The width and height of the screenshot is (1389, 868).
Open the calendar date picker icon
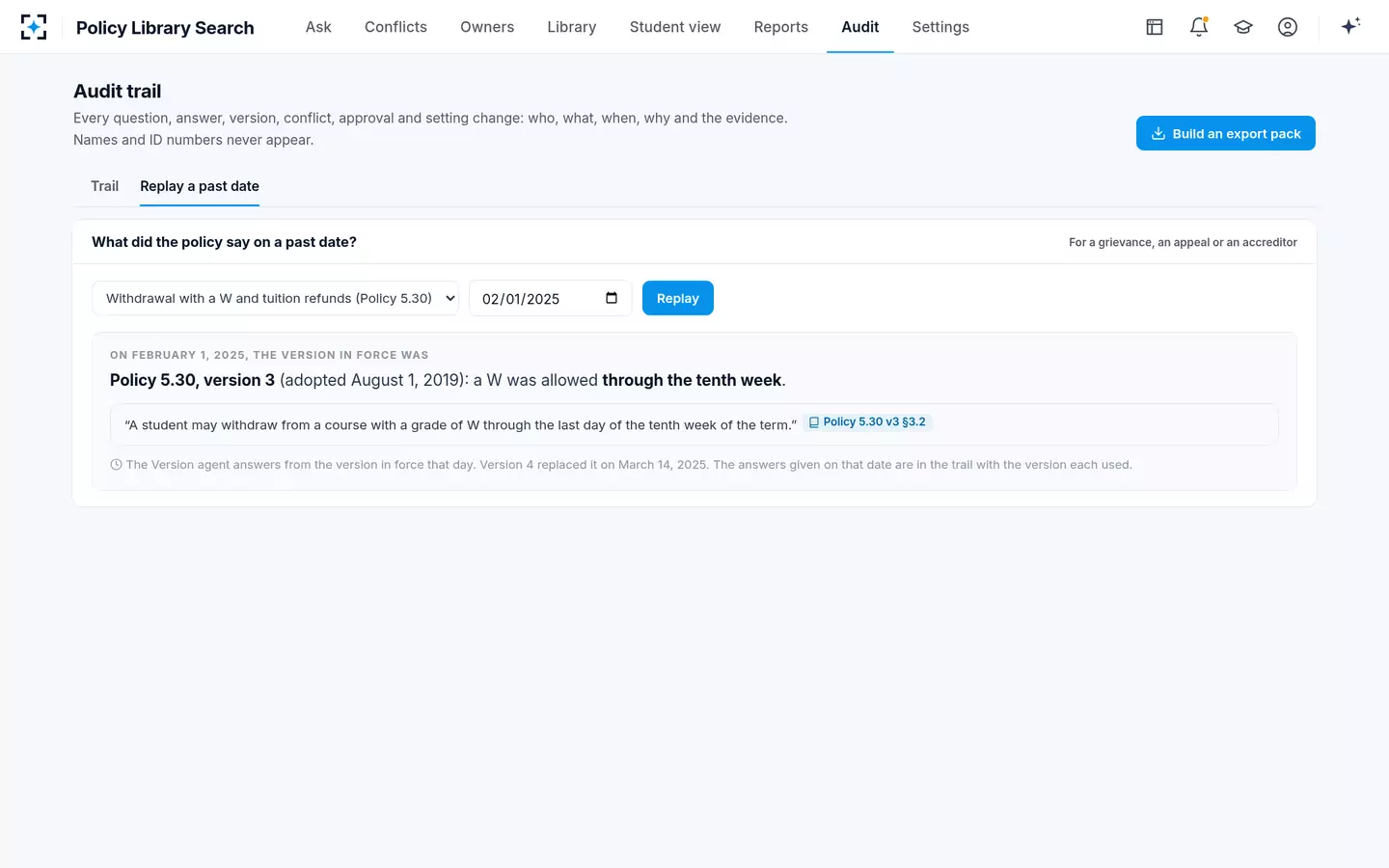coord(612,298)
